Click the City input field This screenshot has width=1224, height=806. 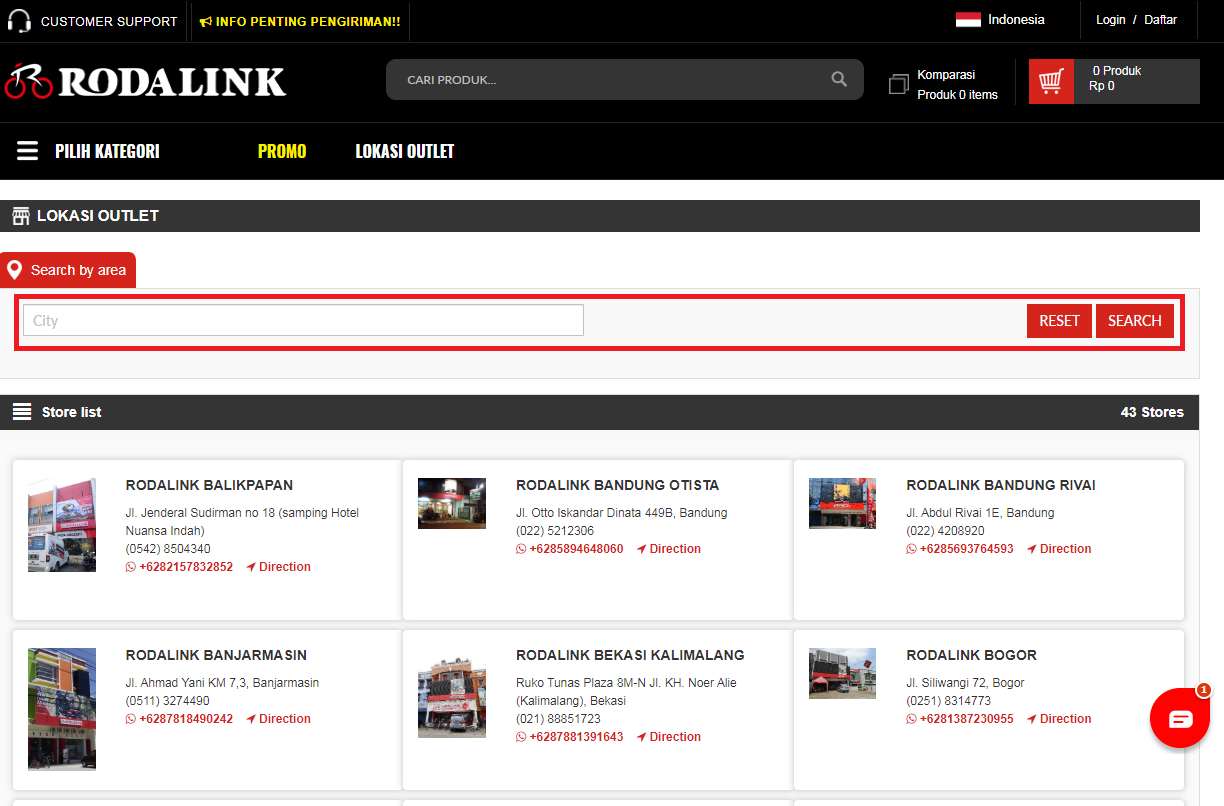(303, 321)
